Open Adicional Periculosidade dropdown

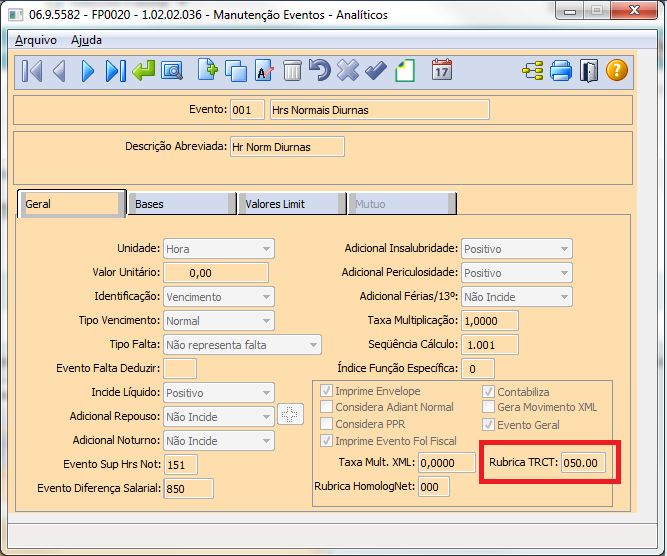pos(517,273)
